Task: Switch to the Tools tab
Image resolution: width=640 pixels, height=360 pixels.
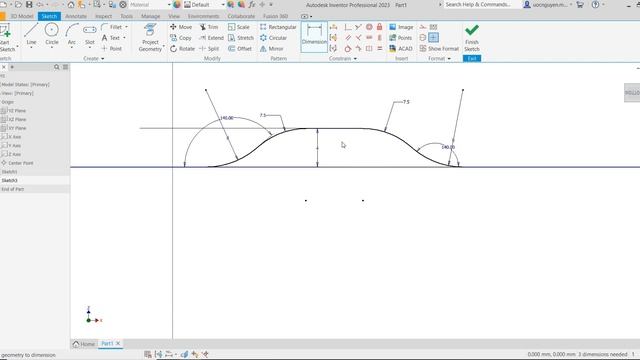Action: coord(127,16)
